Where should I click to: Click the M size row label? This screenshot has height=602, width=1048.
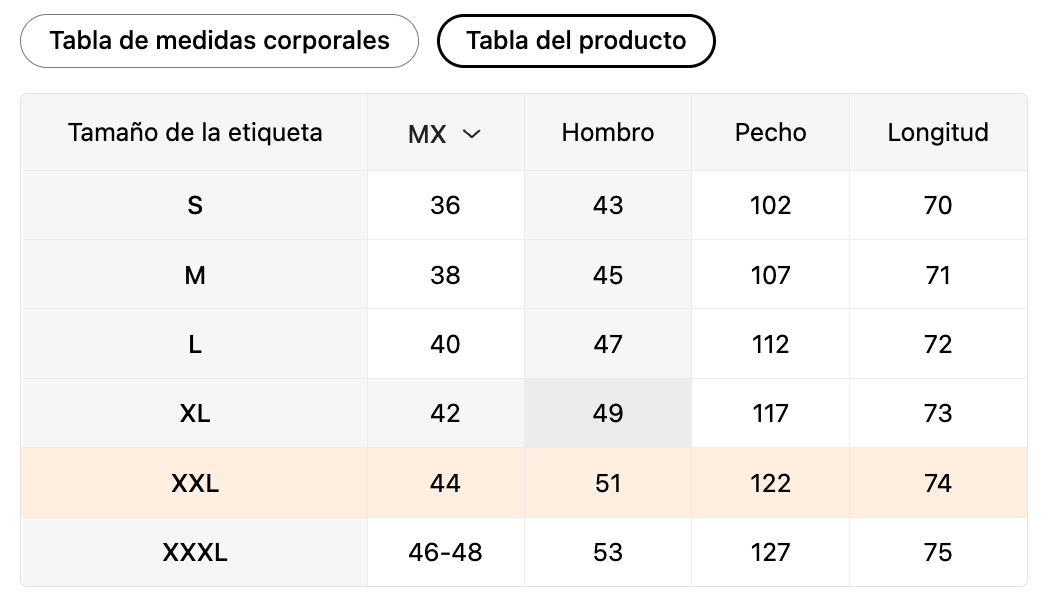click(x=195, y=275)
